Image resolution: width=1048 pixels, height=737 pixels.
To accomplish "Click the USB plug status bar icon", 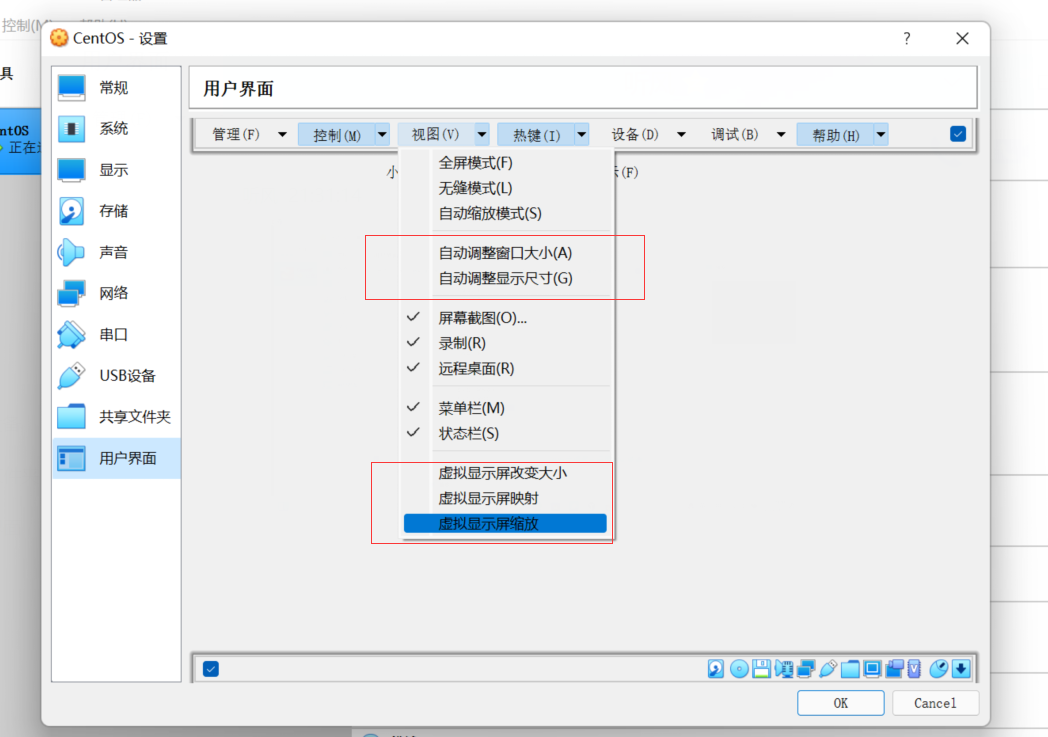I will [x=828, y=669].
